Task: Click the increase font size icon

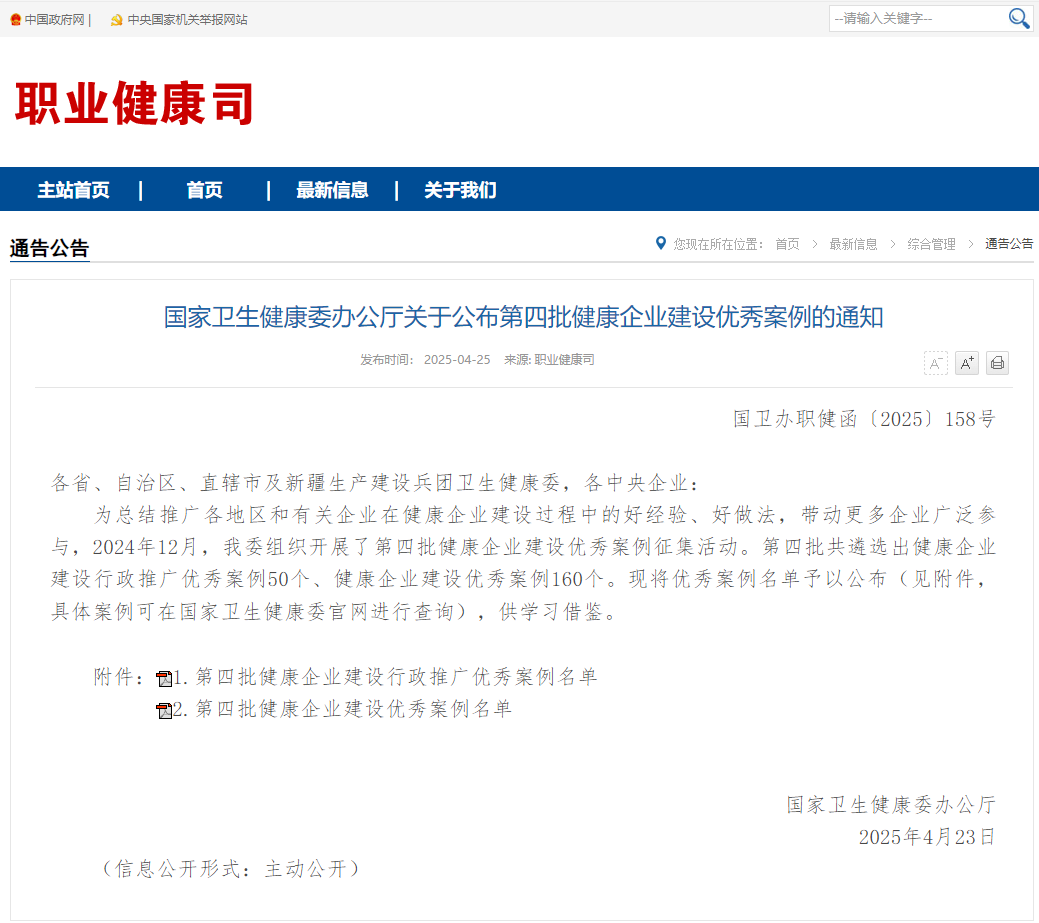Action: coord(966,363)
